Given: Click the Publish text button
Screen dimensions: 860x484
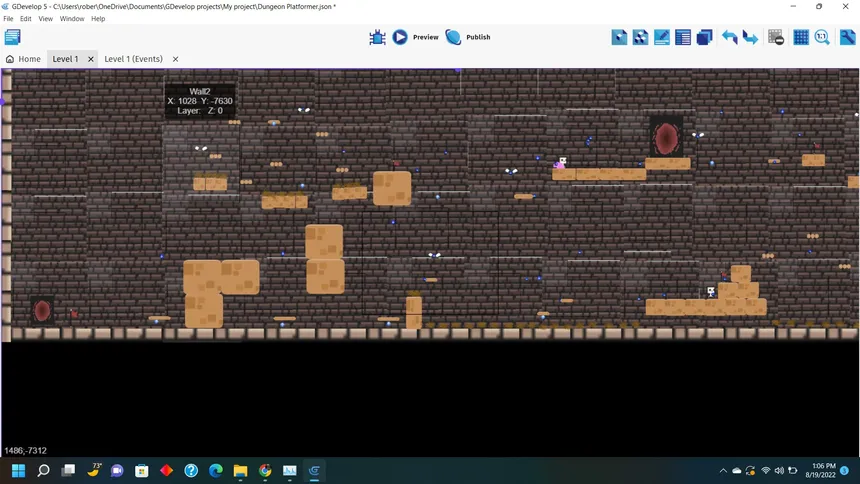Looking at the screenshot, I should point(478,37).
